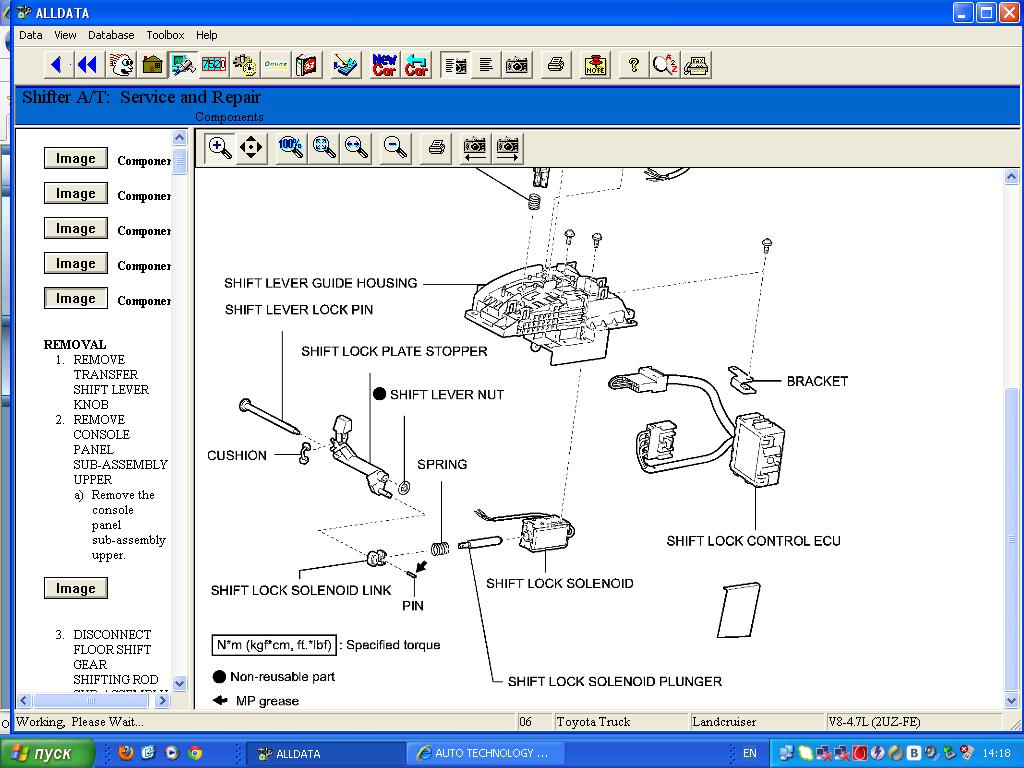Launch Chrome from the quick launch bar

[195, 753]
